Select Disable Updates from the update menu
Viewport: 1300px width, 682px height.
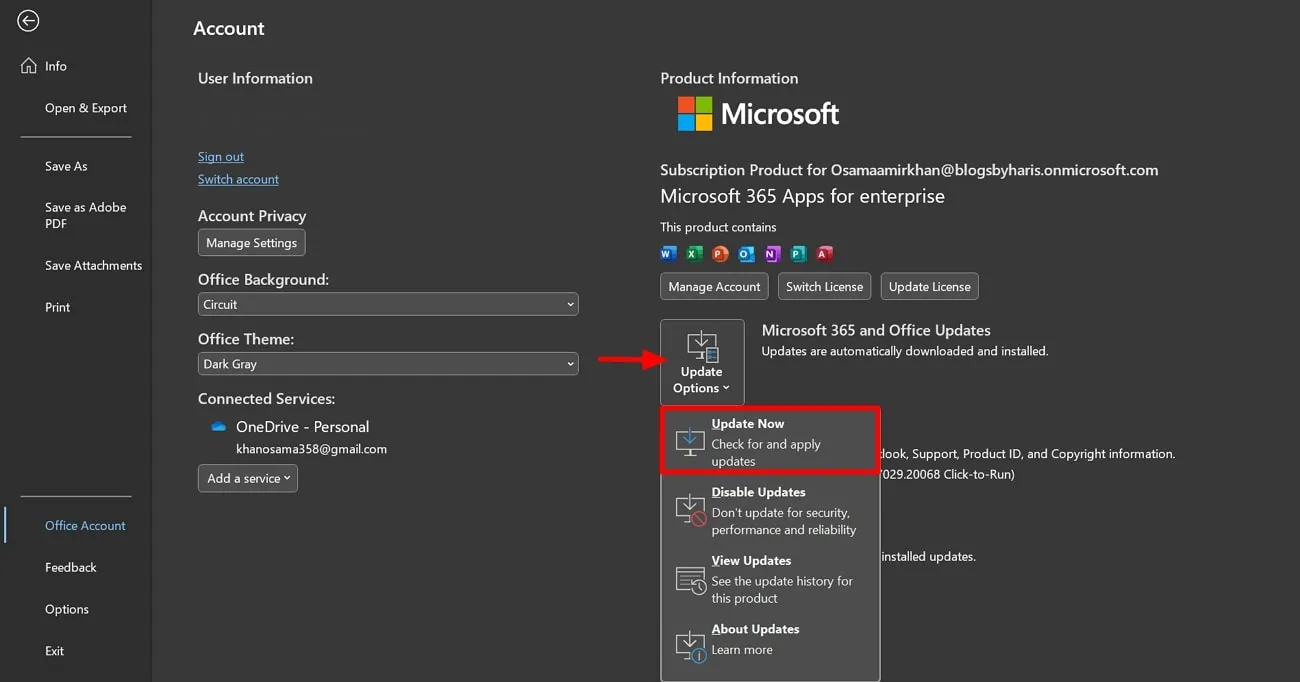770,510
